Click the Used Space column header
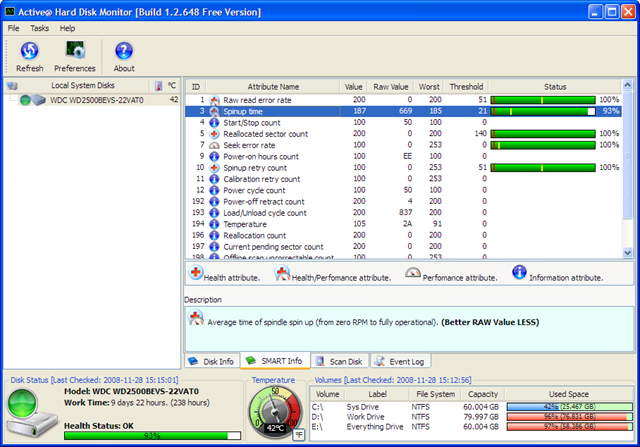Image resolution: width=640 pixels, height=447 pixels. 569,394
